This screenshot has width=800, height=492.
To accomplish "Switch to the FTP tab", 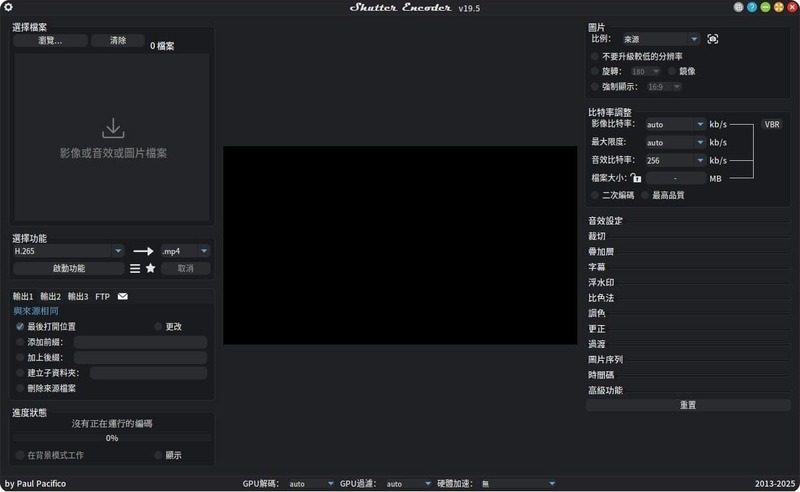I will pyautogui.click(x=103, y=297).
